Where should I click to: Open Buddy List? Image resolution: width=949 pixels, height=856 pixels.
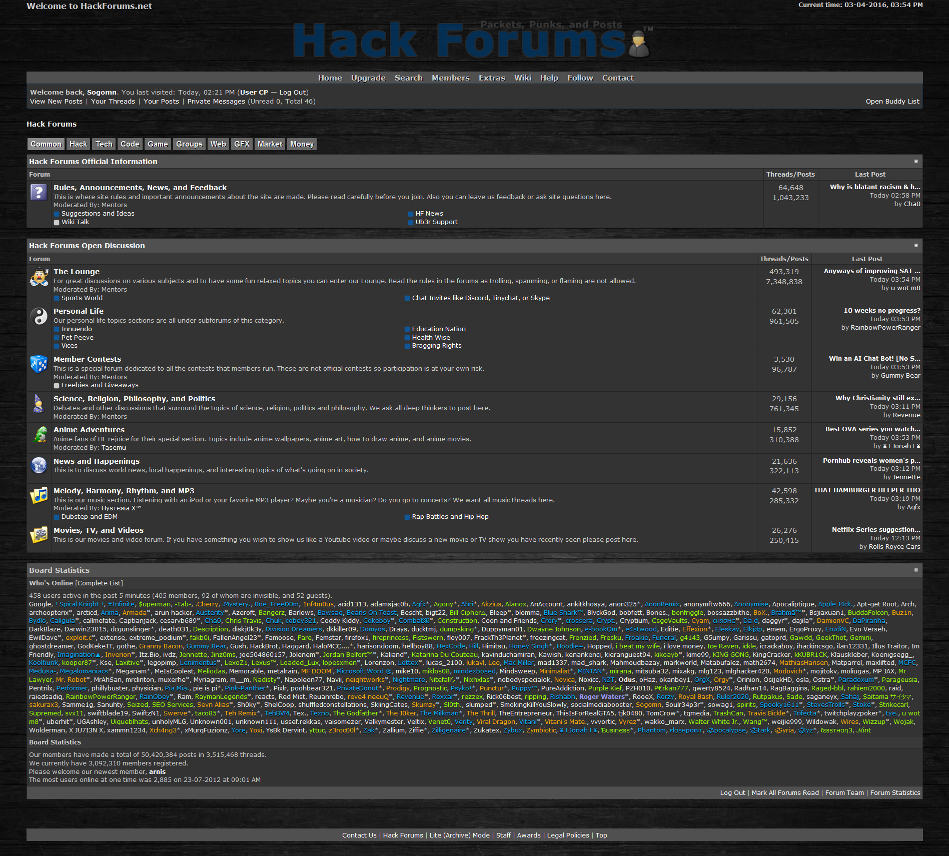pos(892,102)
